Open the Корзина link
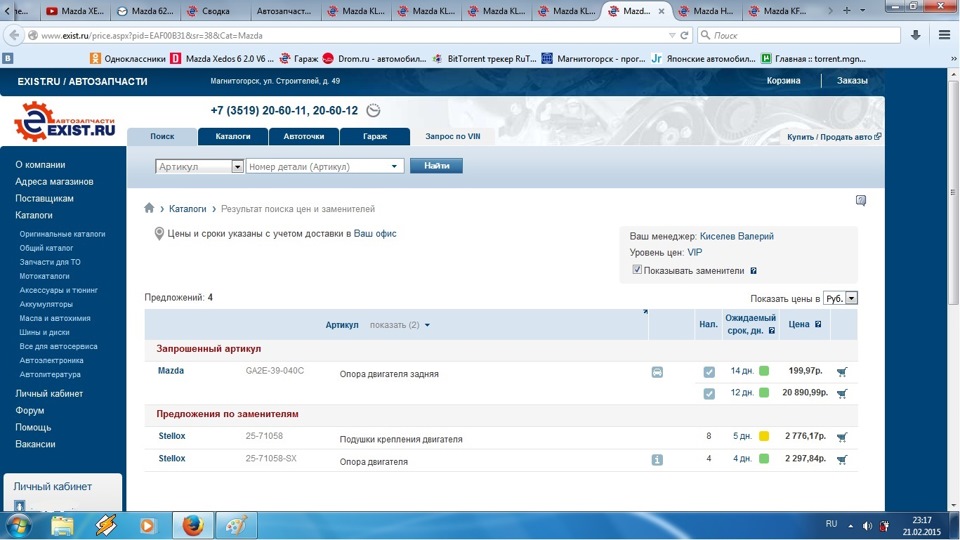The height and width of the screenshot is (540, 960). point(783,81)
